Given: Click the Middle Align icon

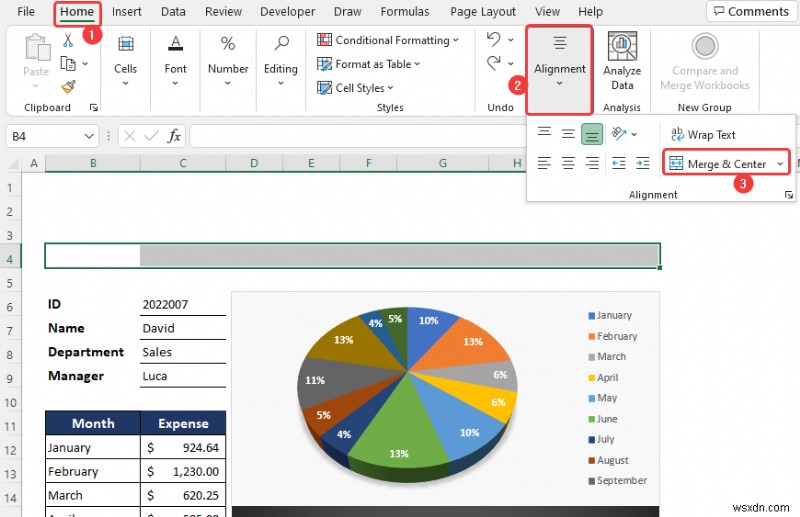Looking at the screenshot, I should tap(568, 134).
